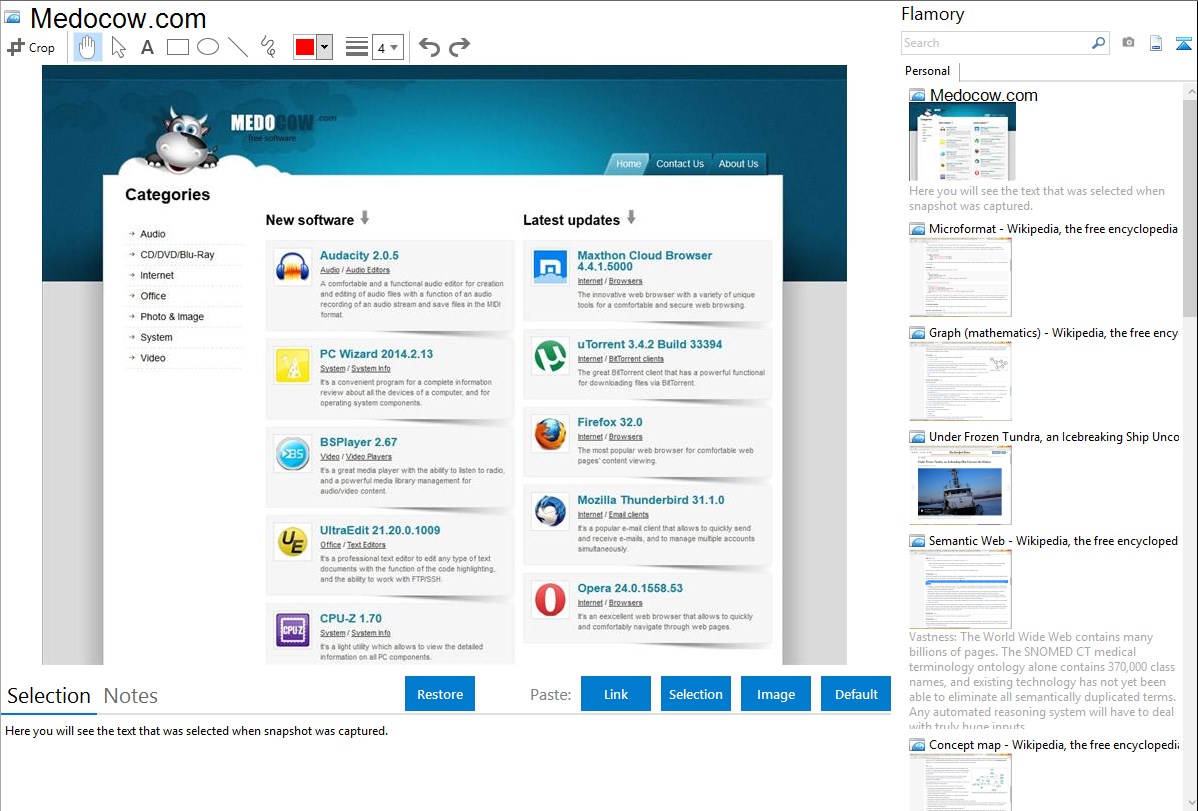
Task: Choose the text annotation tool
Action: 147,47
